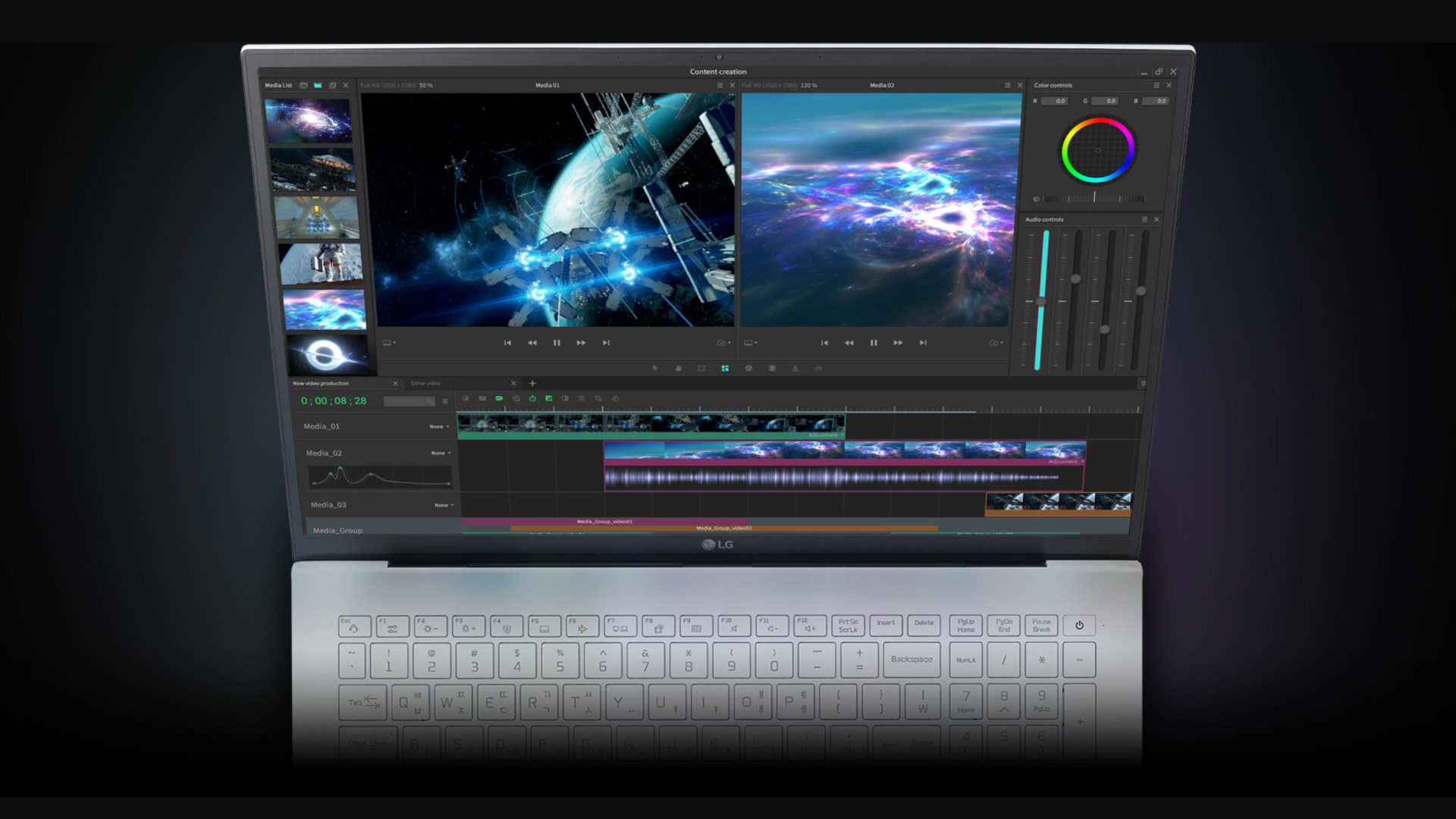Fast forward the Media 02 viewer
1456x819 pixels.
pos(898,343)
